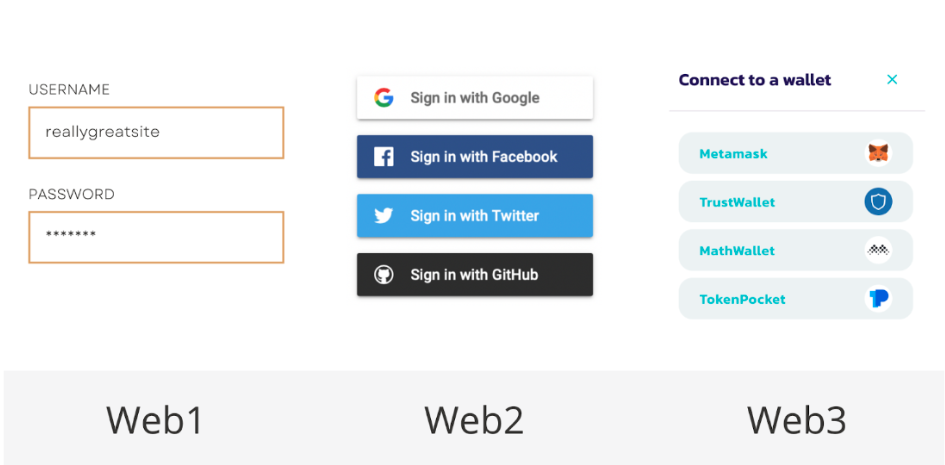Click the Connect to a wallet heading
Screen dimensions: 945x465
[755, 80]
